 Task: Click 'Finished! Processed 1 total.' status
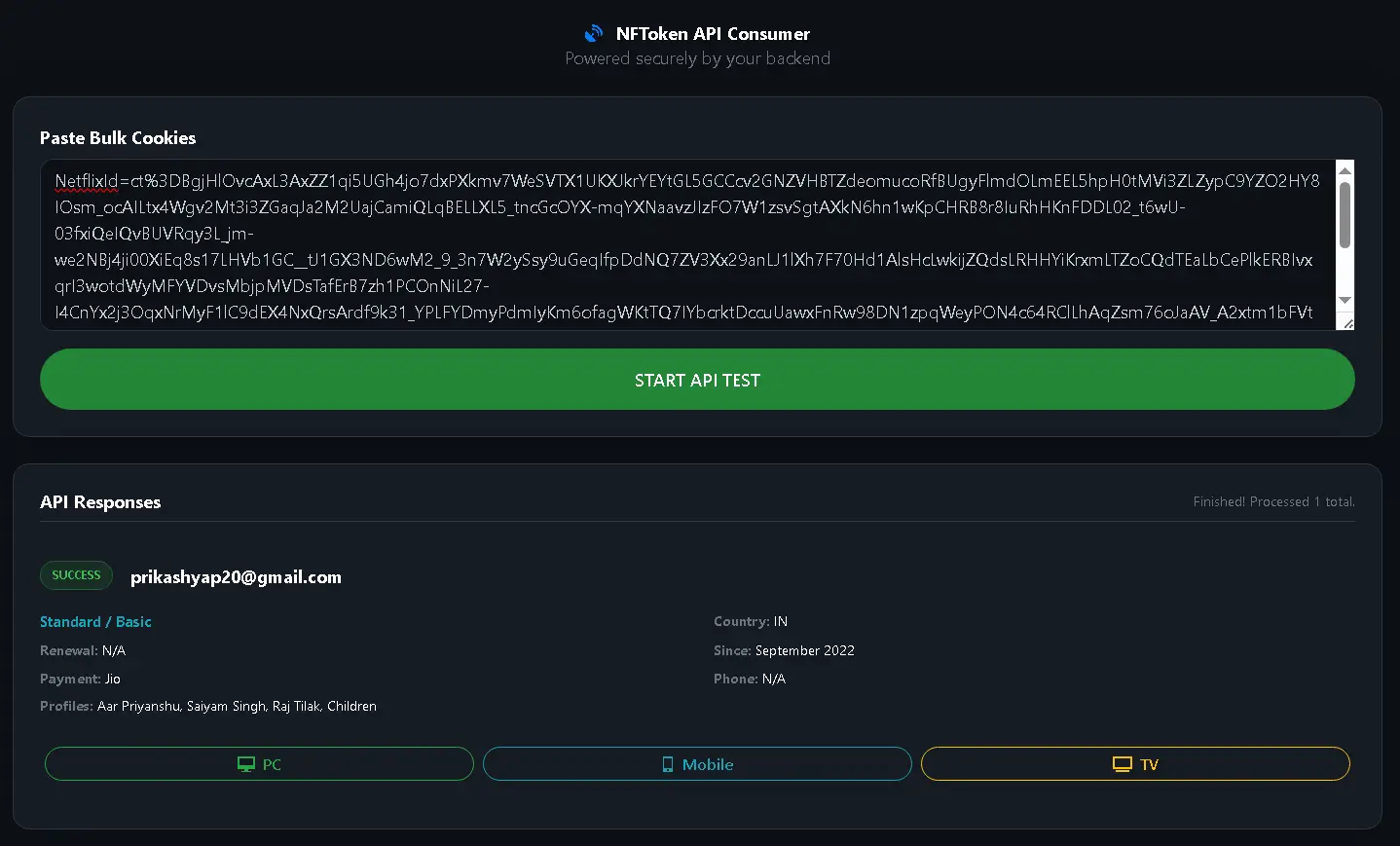pos(1273,502)
